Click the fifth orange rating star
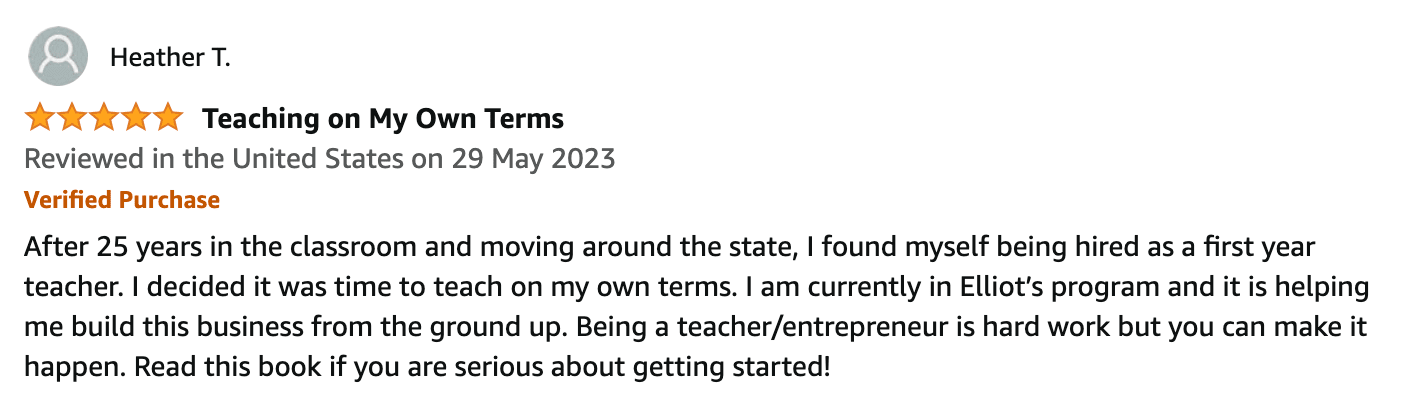 point(166,118)
